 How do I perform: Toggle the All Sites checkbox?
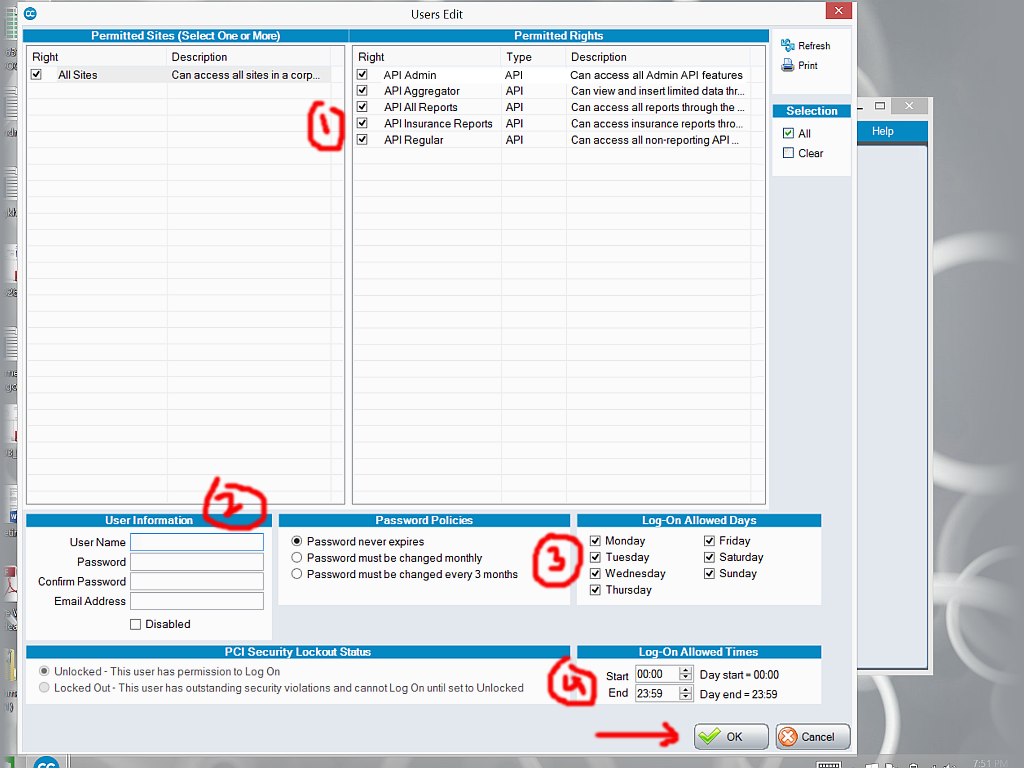click(x=37, y=75)
